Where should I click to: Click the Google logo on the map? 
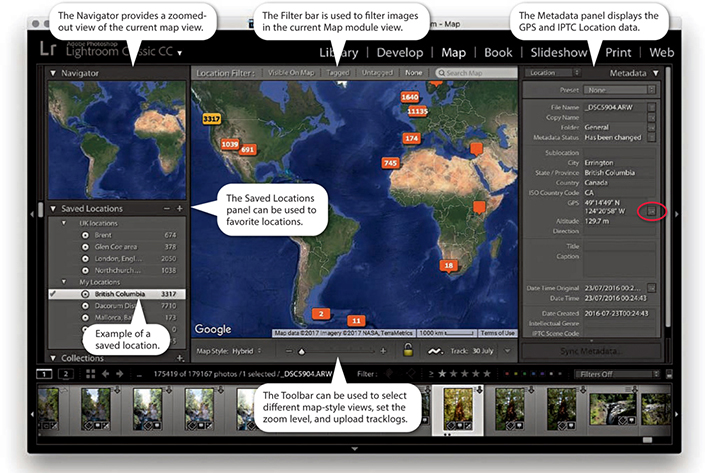pos(213,329)
